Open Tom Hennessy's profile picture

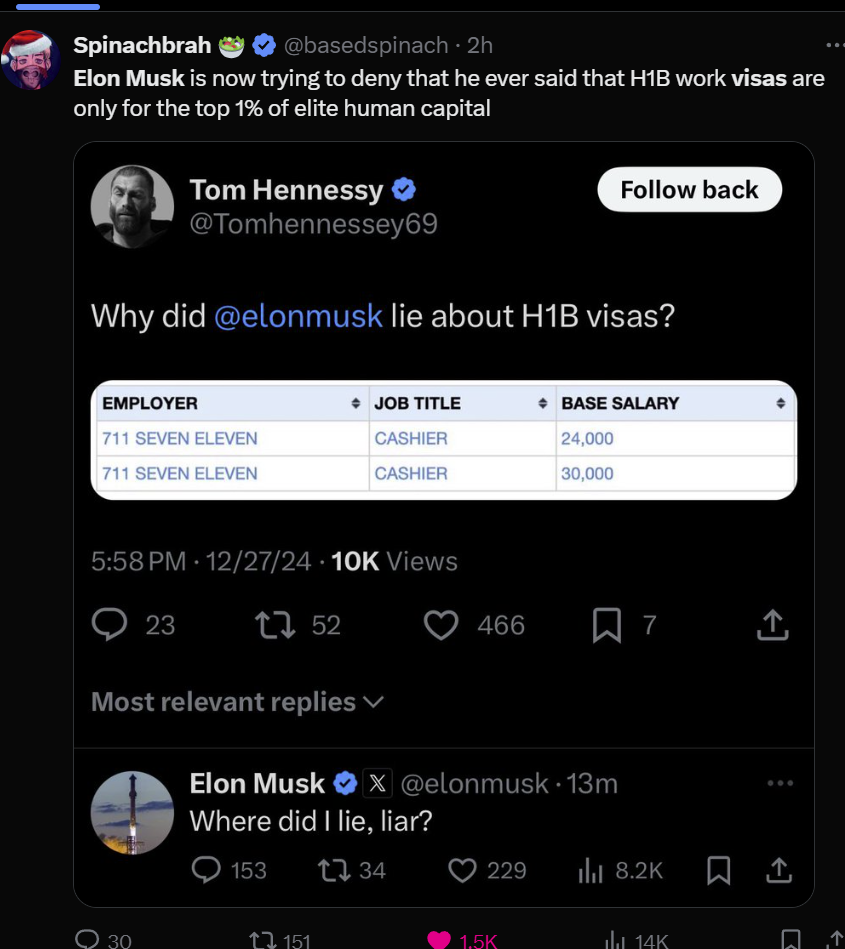pos(132,206)
